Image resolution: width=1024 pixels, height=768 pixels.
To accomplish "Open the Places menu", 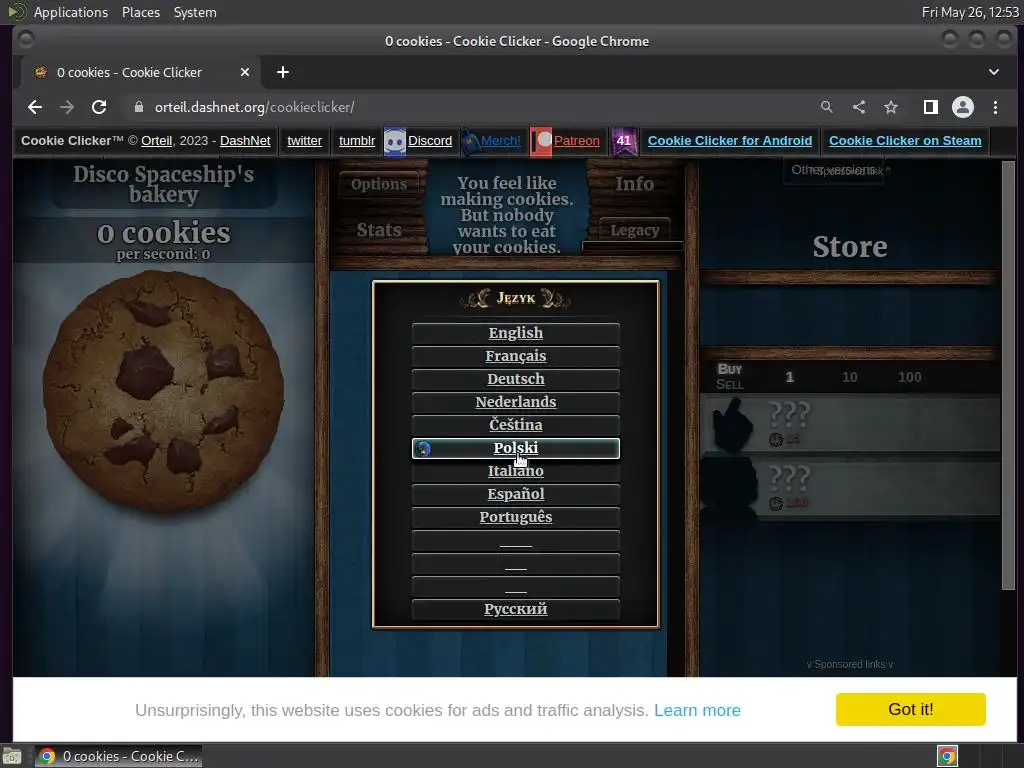I will 141,12.
